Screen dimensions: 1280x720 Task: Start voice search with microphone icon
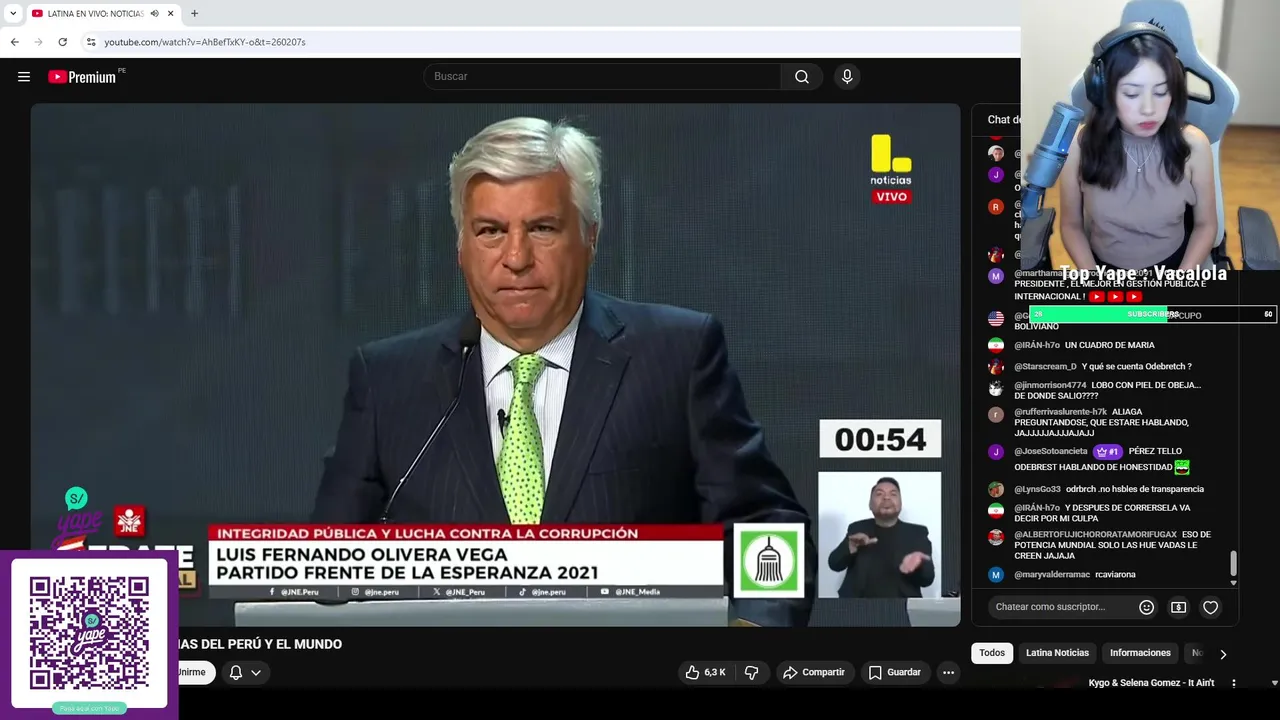tap(847, 76)
